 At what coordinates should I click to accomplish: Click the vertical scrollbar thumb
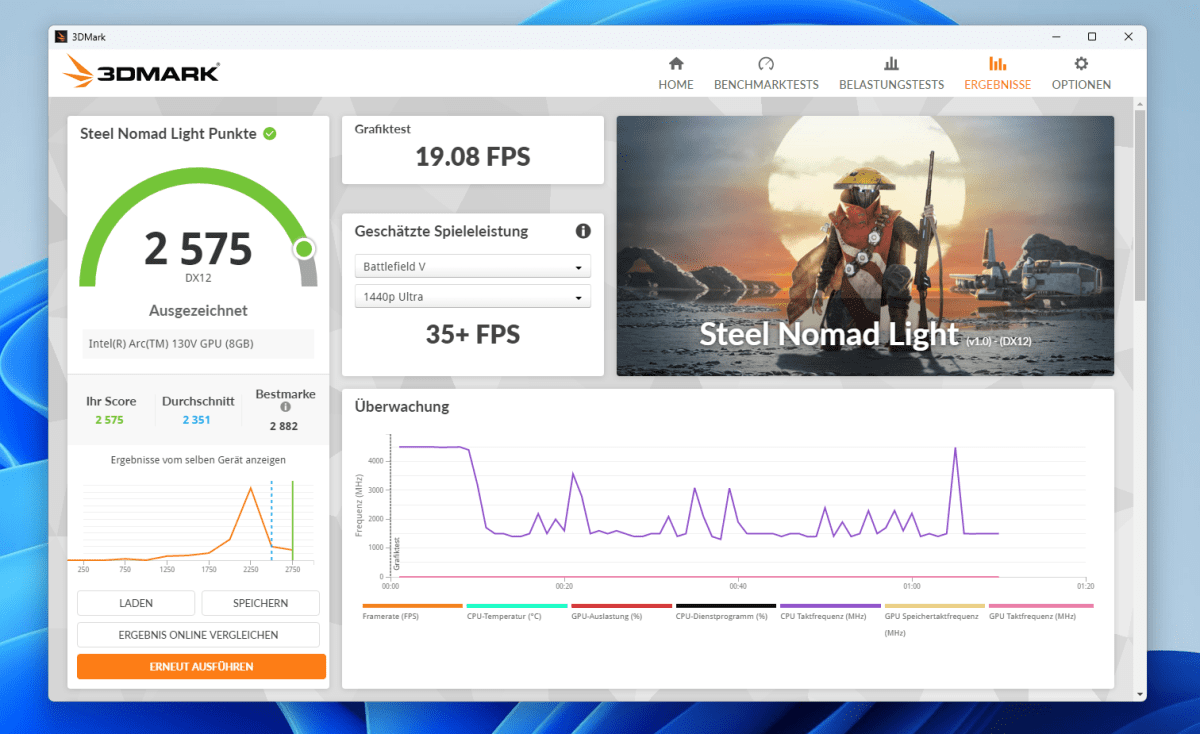(x=1140, y=205)
